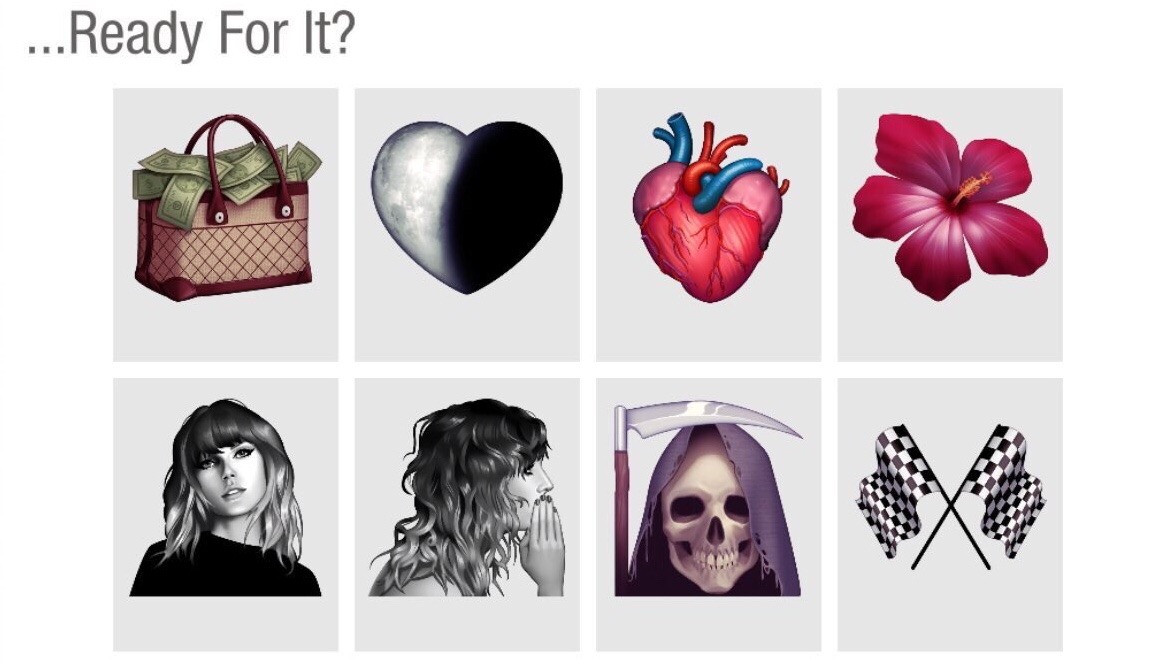Select the pink hibiscus flower sticker

point(949,224)
